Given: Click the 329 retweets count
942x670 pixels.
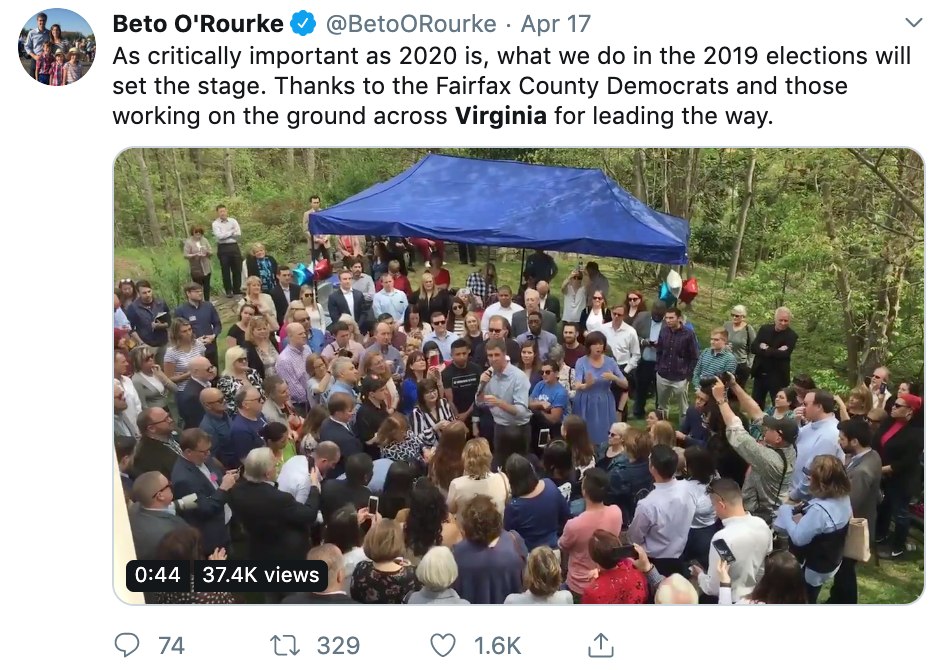Looking at the screenshot, I should coord(338,646).
